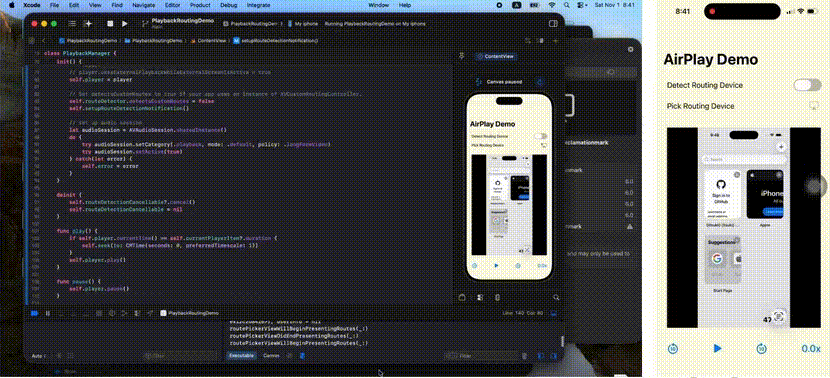Open the Editor menu
The height and width of the screenshot is (378, 830).
click(173, 5)
